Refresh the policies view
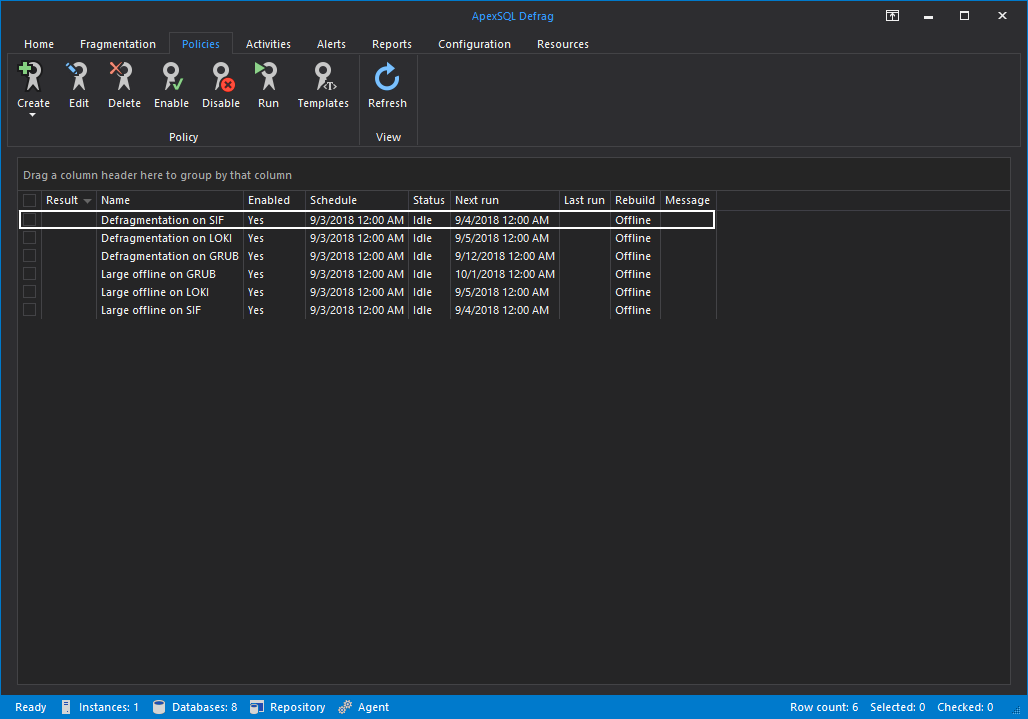 387,78
